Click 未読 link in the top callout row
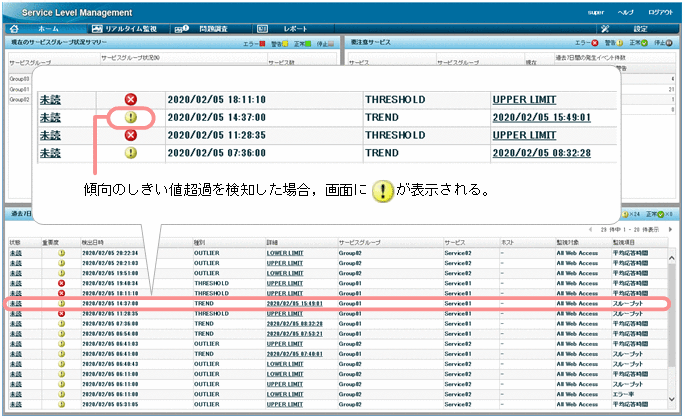Viewport: 685px width, 419px height. (x=50, y=100)
